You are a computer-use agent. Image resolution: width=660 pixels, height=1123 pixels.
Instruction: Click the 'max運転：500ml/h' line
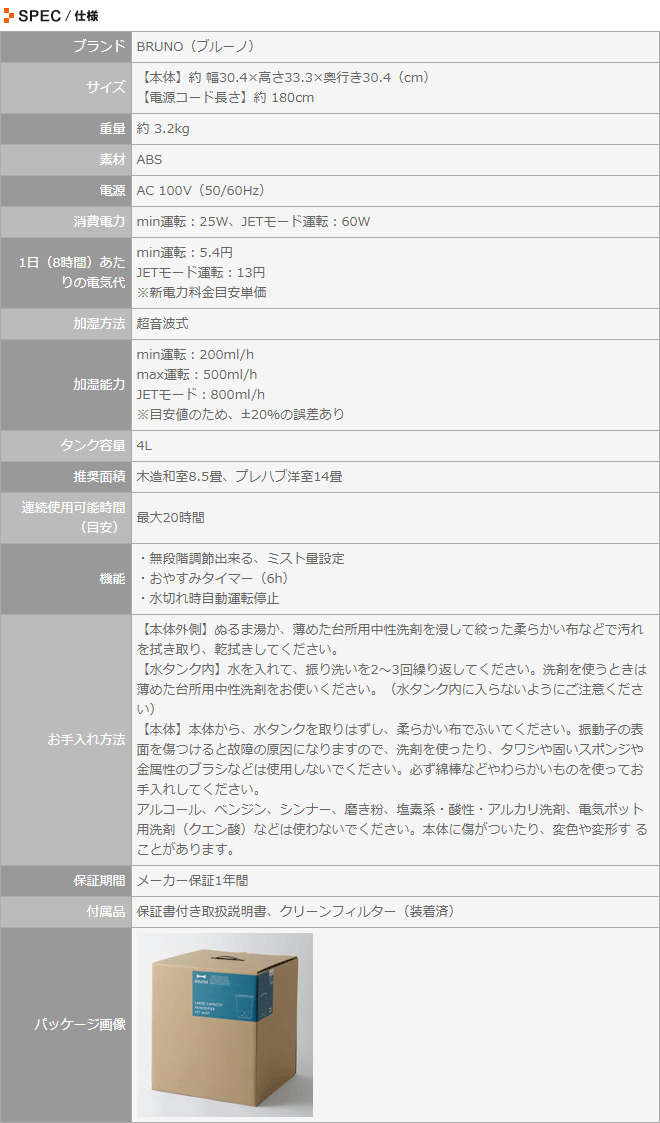pyautogui.click(x=198, y=374)
